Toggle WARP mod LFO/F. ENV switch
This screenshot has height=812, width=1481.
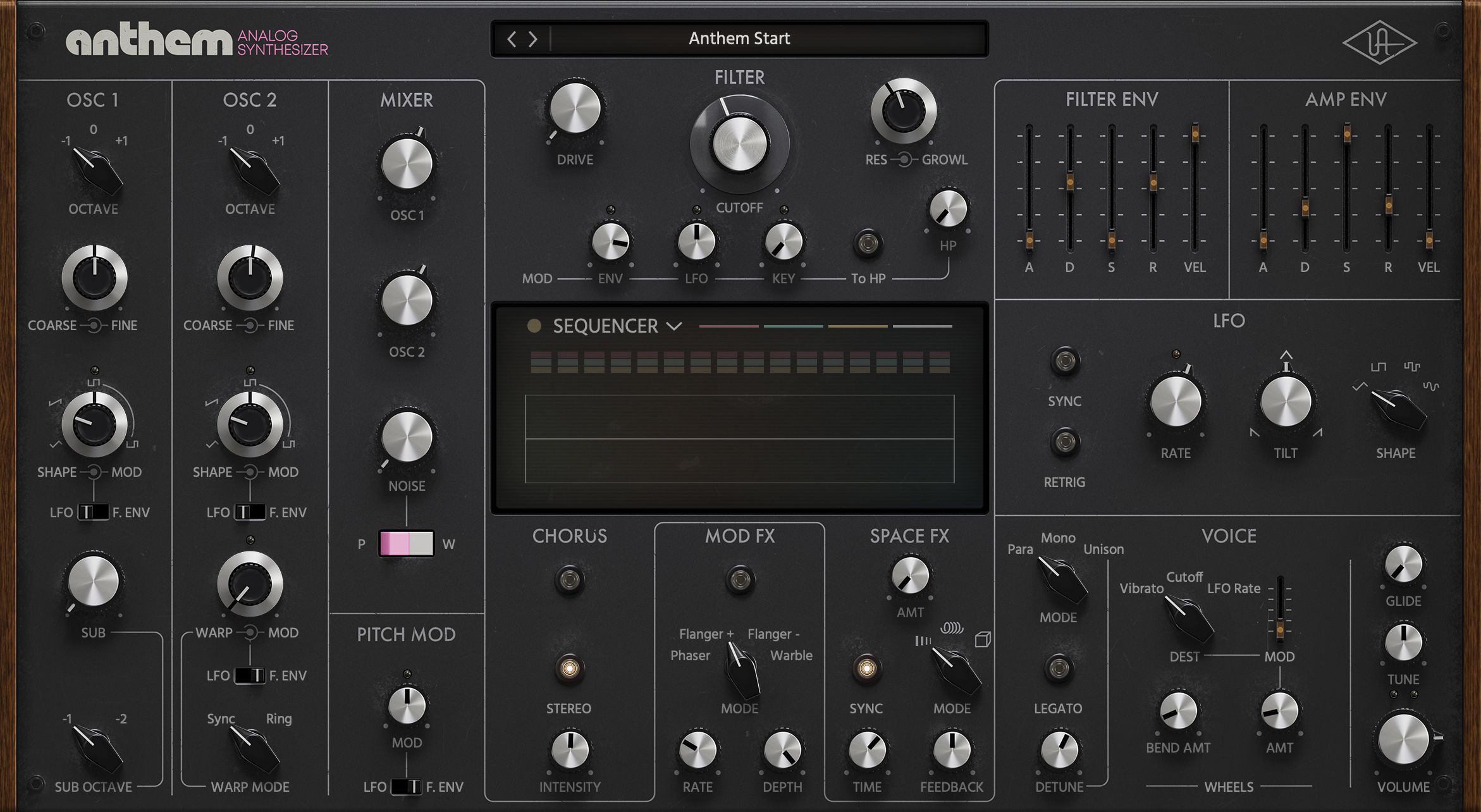(250, 675)
